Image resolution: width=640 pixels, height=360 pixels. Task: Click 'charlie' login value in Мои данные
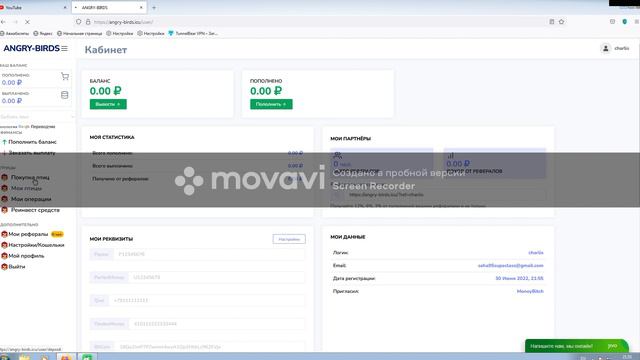[536, 253]
